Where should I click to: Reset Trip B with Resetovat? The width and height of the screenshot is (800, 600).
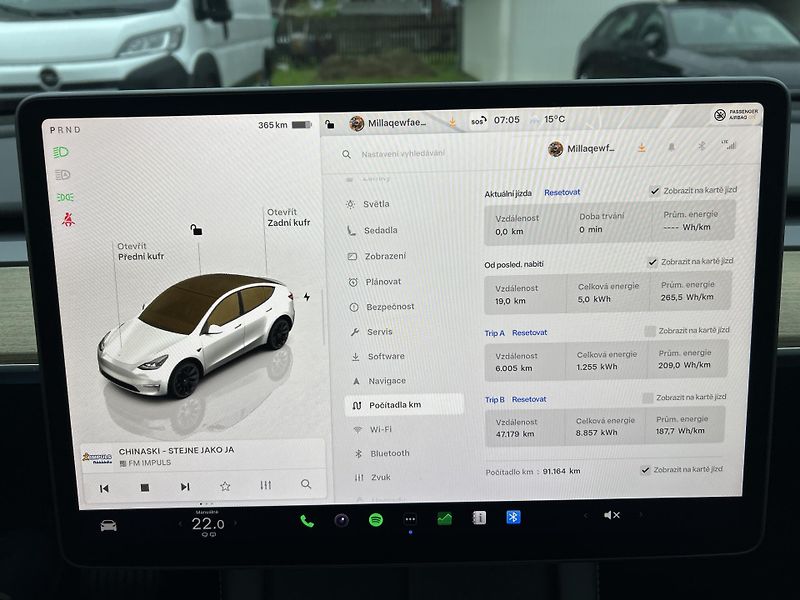(x=529, y=399)
